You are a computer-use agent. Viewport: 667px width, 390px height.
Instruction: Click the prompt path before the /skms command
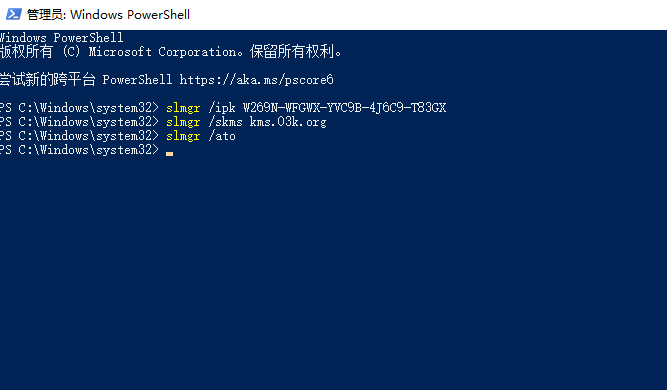pos(79,122)
